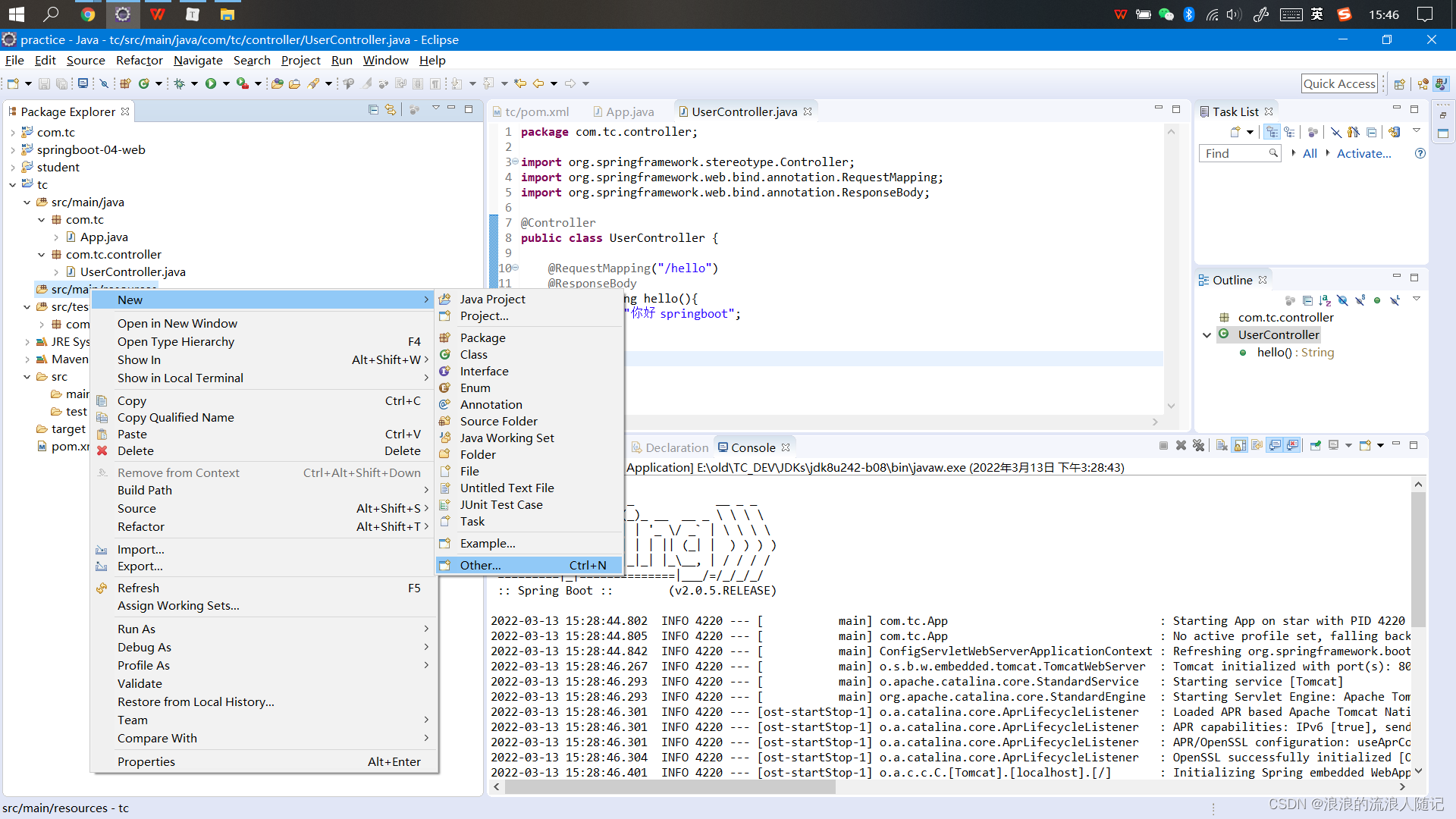Image resolution: width=1456 pixels, height=819 pixels.
Task: Toggle Show Console on Standard Out
Action: [x=1276, y=446]
